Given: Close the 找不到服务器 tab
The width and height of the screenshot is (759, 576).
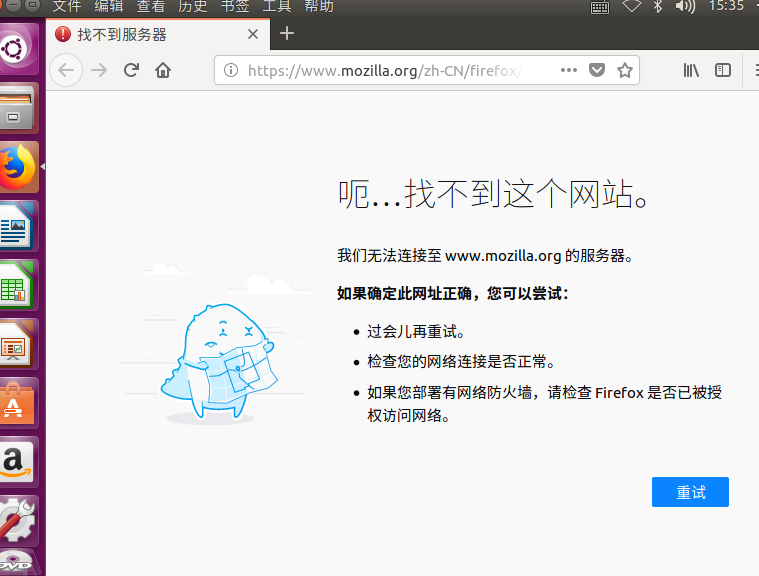Looking at the screenshot, I should tap(253, 34).
